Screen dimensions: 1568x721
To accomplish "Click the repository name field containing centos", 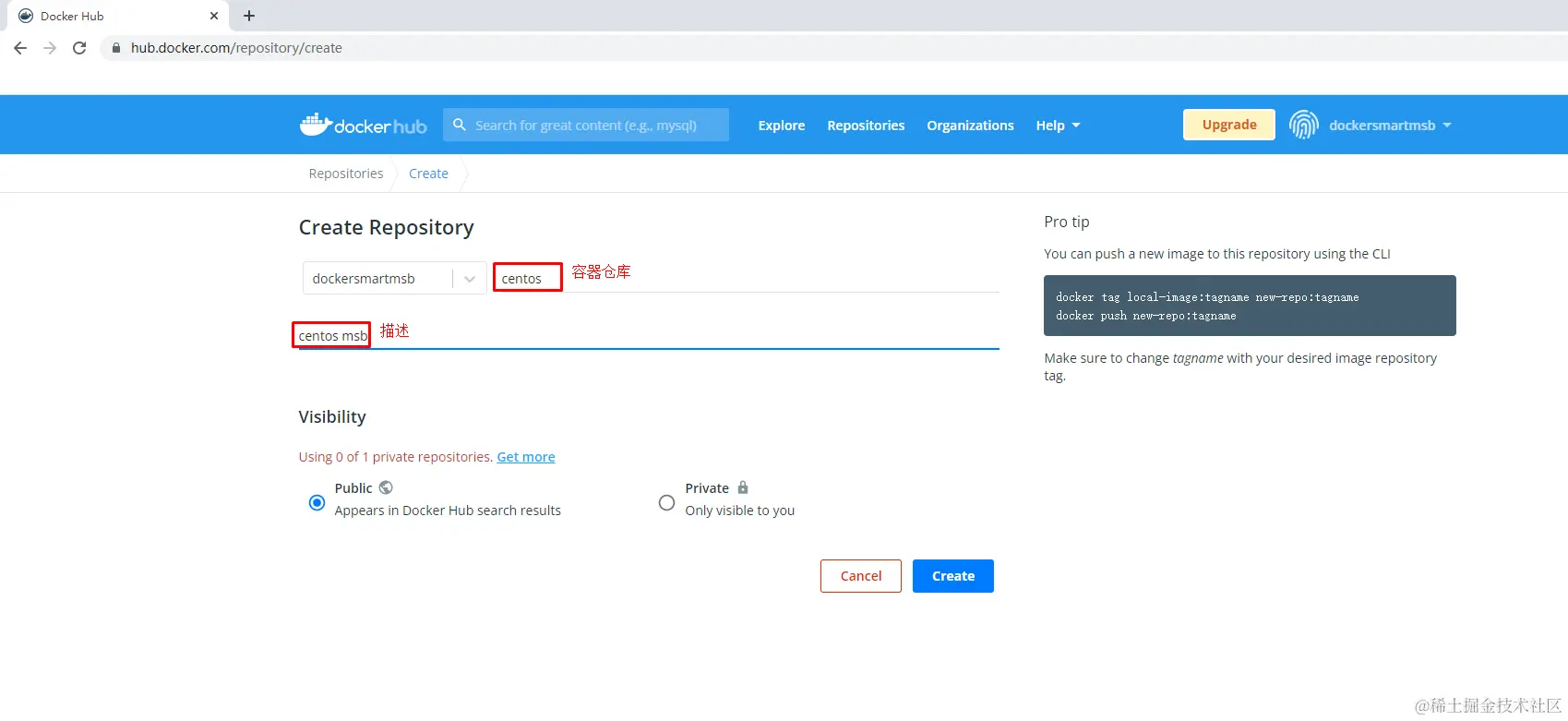I will click(746, 278).
